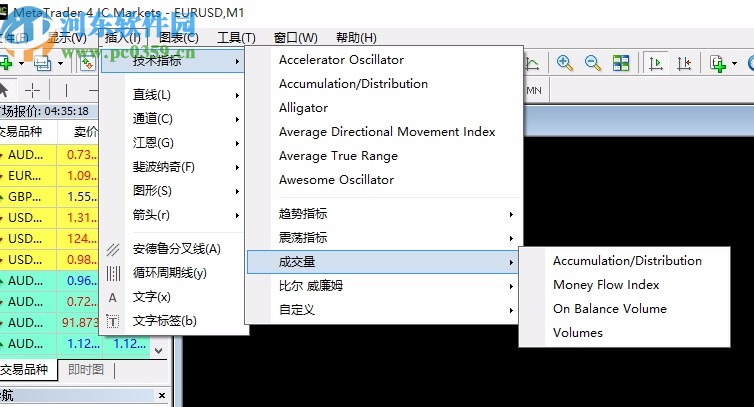The height and width of the screenshot is (407, 754).
Task: Select 技术指标 menu entry
Action: click(x=173, y=61)
